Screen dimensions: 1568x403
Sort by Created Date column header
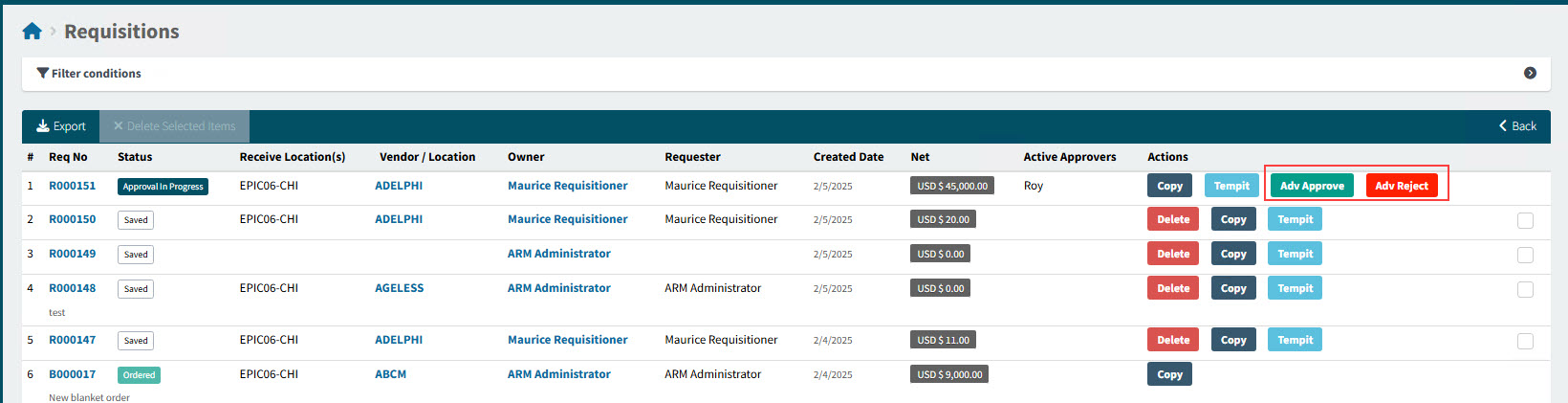coord(848,157)
